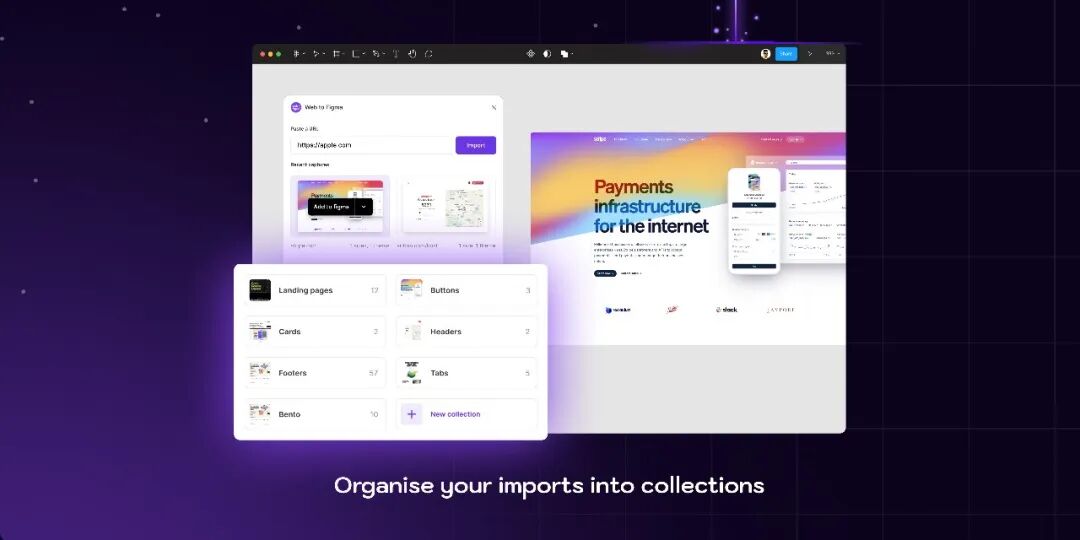Image resolution: width=1080 pixels, height=540 pixels.
Task: Click the Slack logo on imported page
Action: coord(726,310)
